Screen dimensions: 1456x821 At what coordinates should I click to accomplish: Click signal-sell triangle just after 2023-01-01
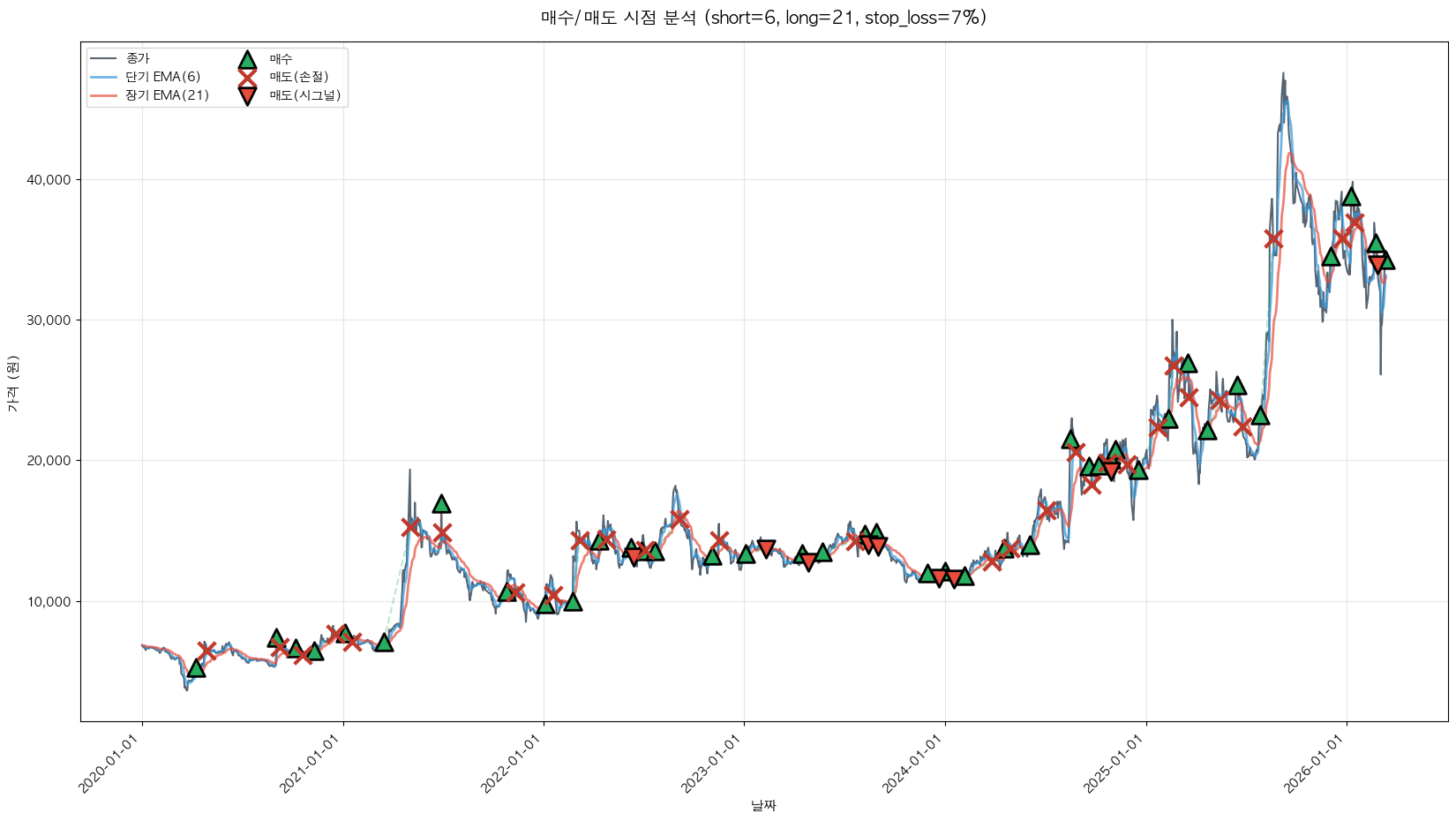(766, 548)
